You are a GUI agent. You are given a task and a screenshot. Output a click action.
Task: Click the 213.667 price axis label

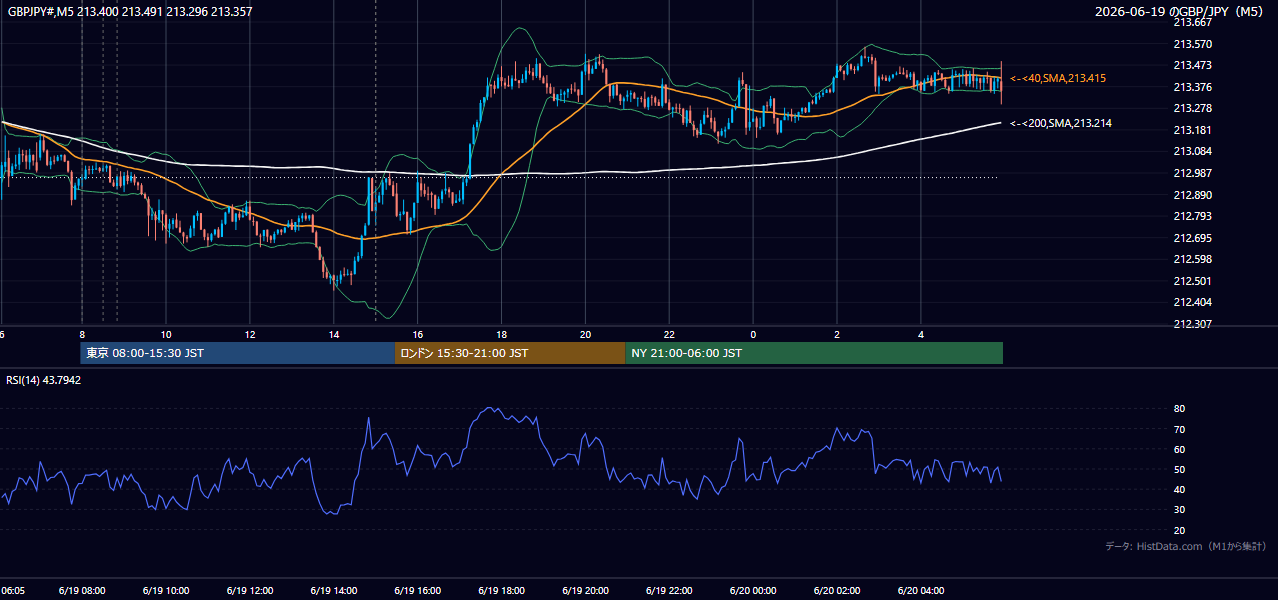click(1192, 22)
